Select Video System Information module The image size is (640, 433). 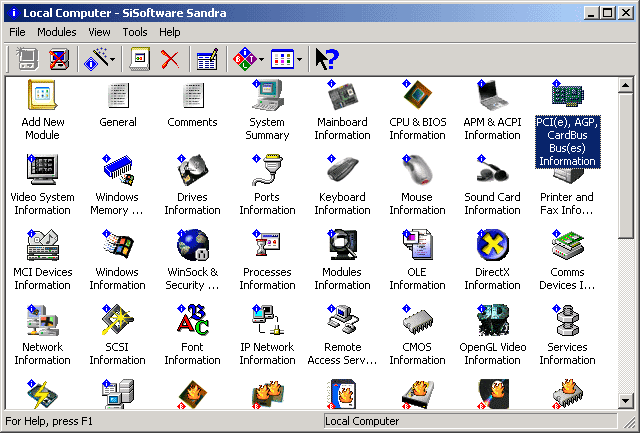coord(42,170)
